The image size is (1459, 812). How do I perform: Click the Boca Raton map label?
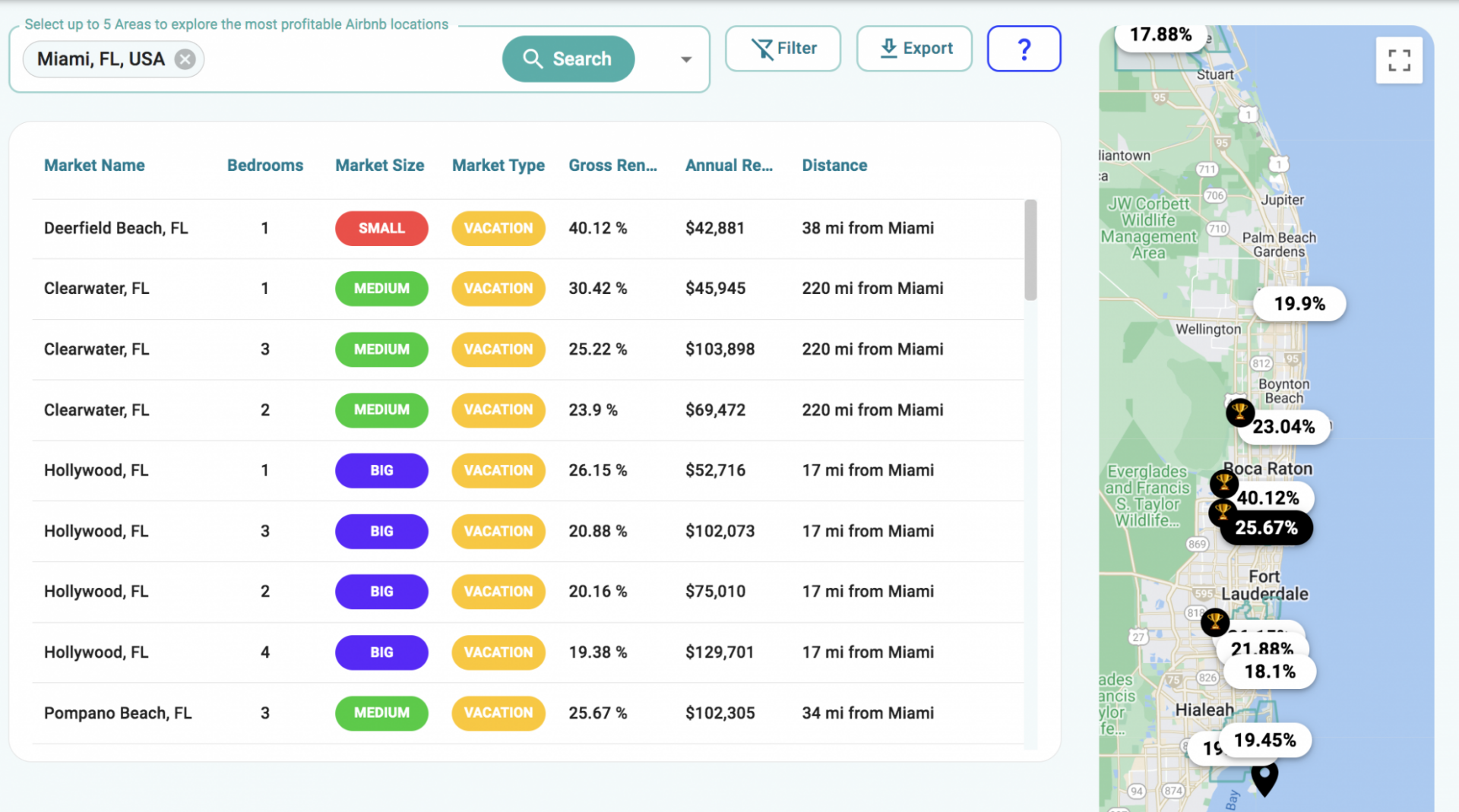tap(1269, 469)
